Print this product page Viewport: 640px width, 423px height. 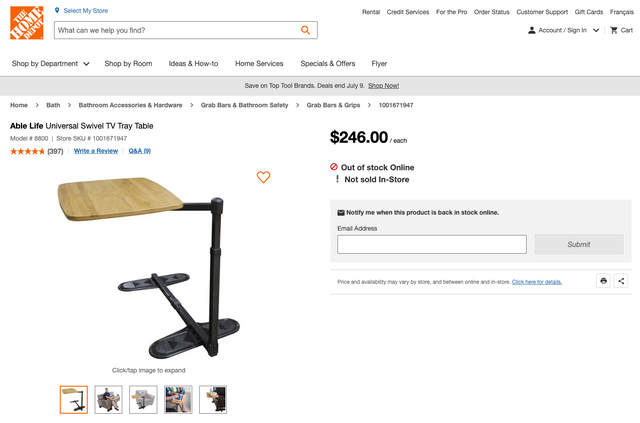click(x=604, y=281)
